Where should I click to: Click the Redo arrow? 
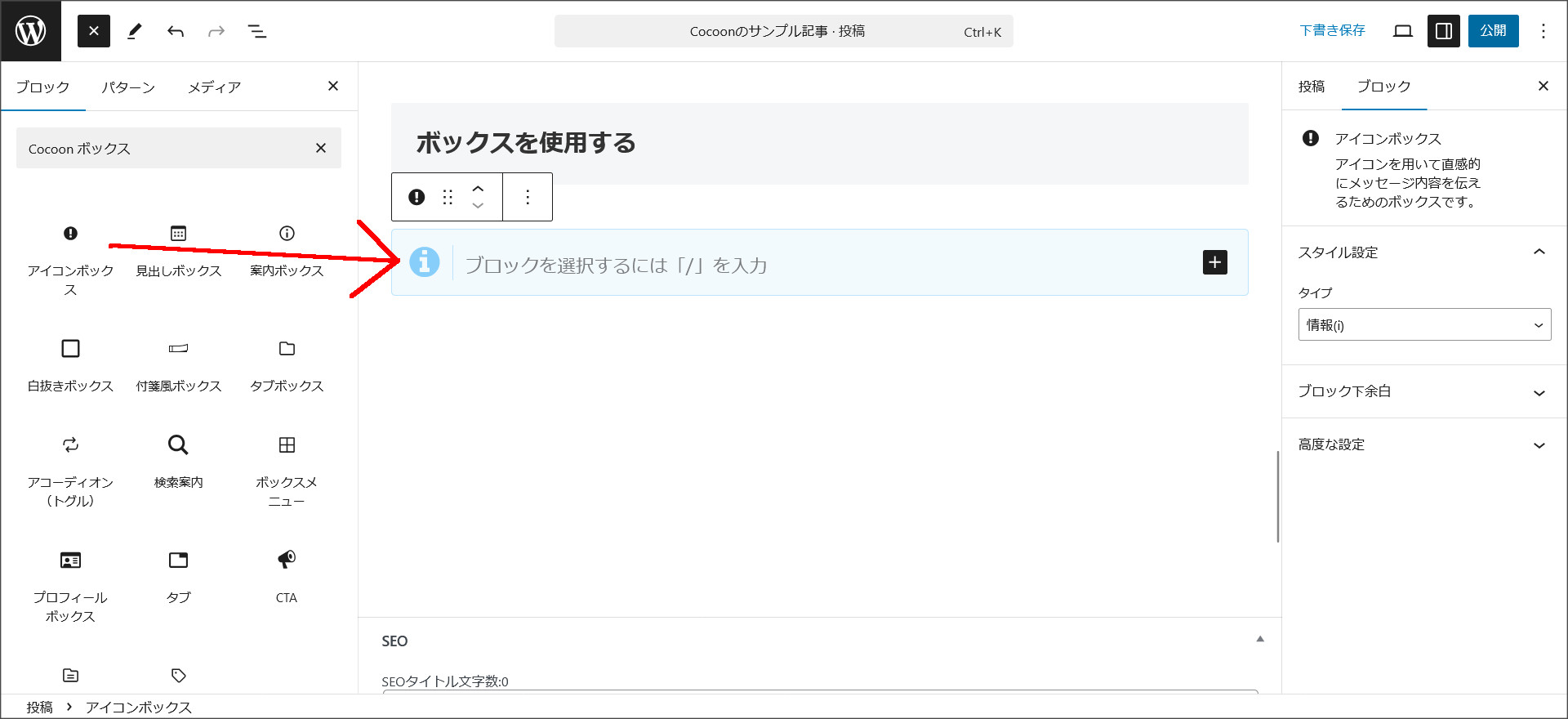pos(216,31)
